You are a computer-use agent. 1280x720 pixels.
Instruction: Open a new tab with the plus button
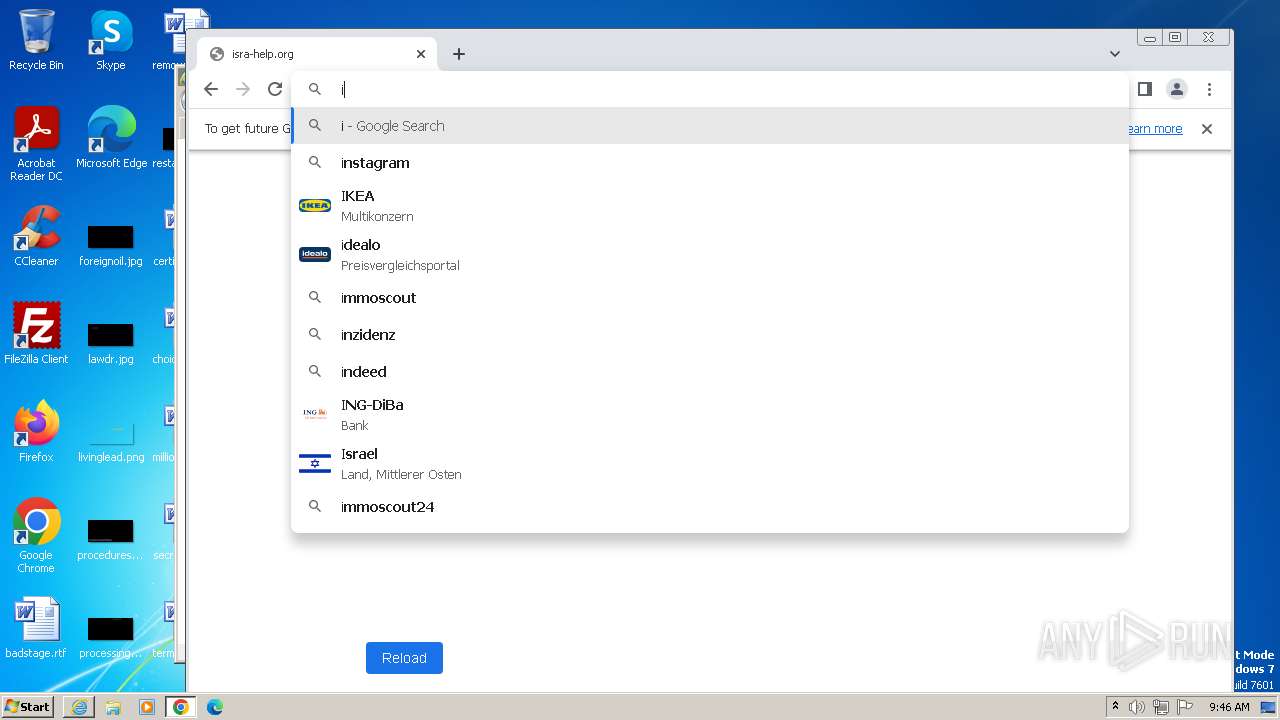[x=459, y=54]
